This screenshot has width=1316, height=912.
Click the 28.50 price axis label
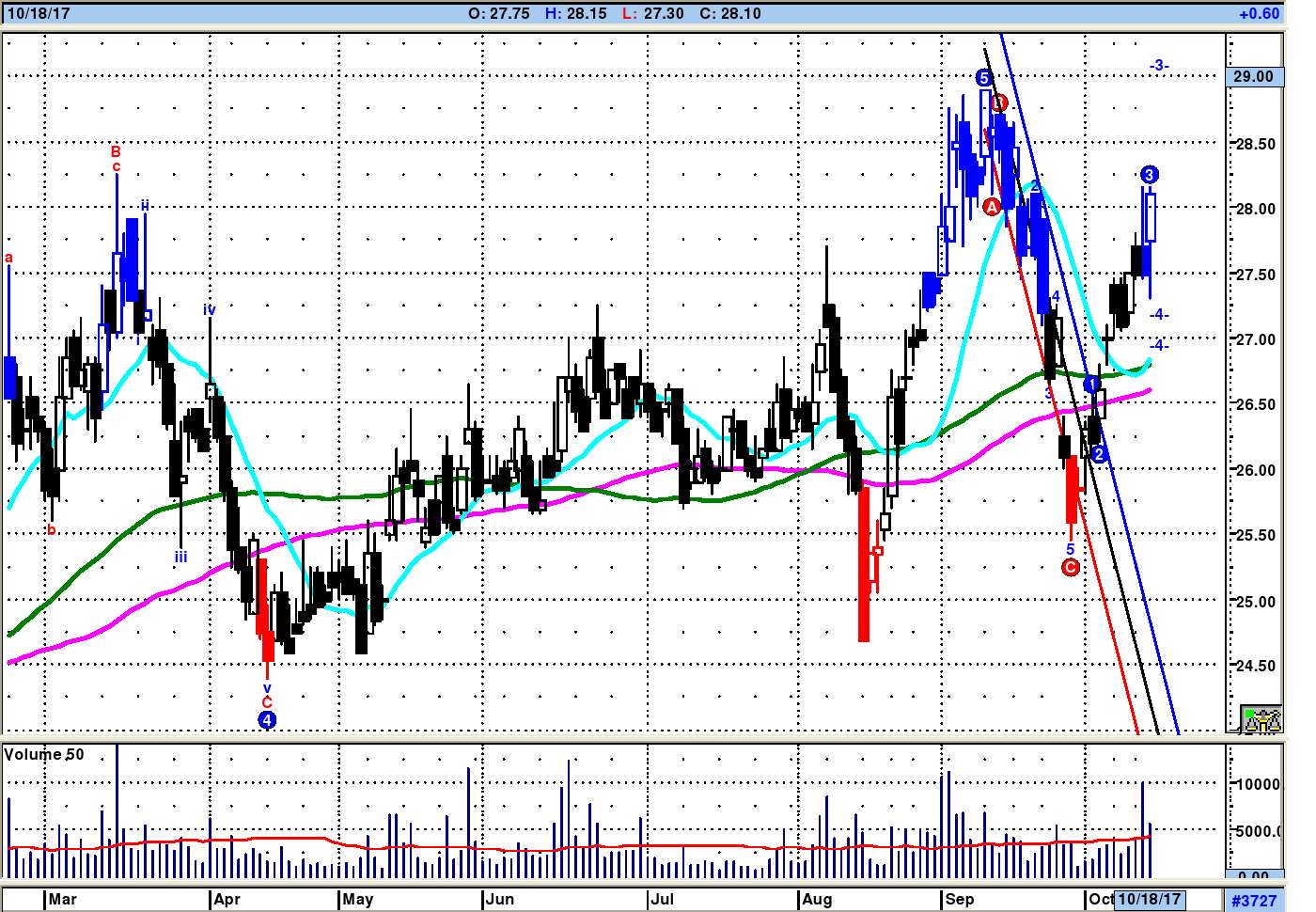coord(1255,144)
